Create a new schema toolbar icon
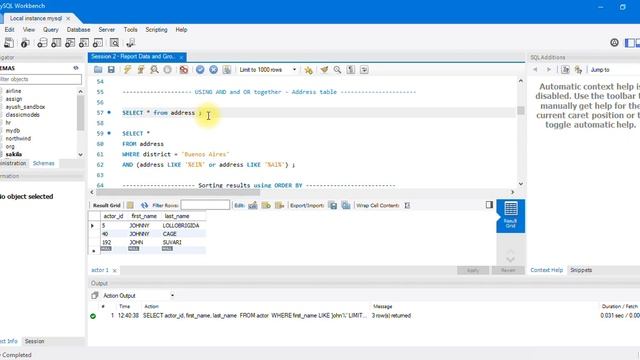Viewport: 640px width, 360px height. tap(42, 43)
